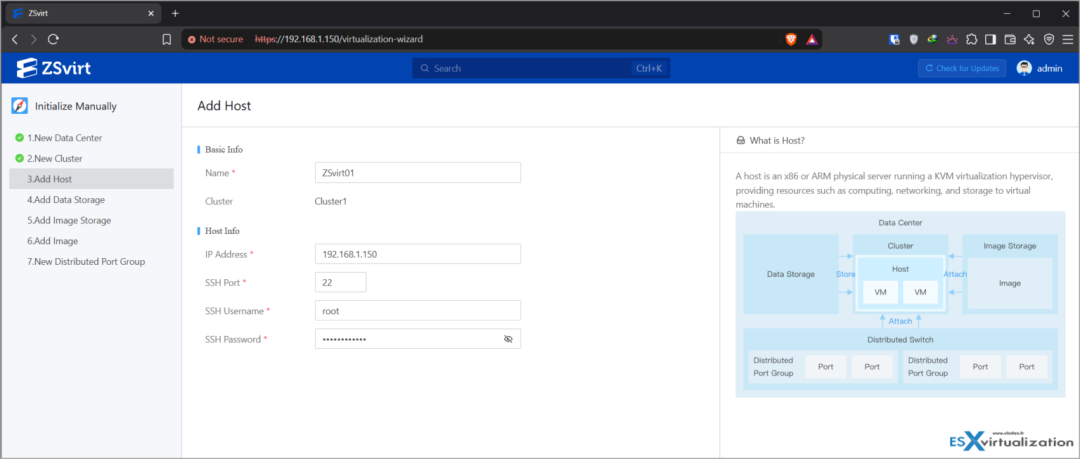Click the admin user avatar icon
This screenshot has width=1080, height=459.
1024,68
